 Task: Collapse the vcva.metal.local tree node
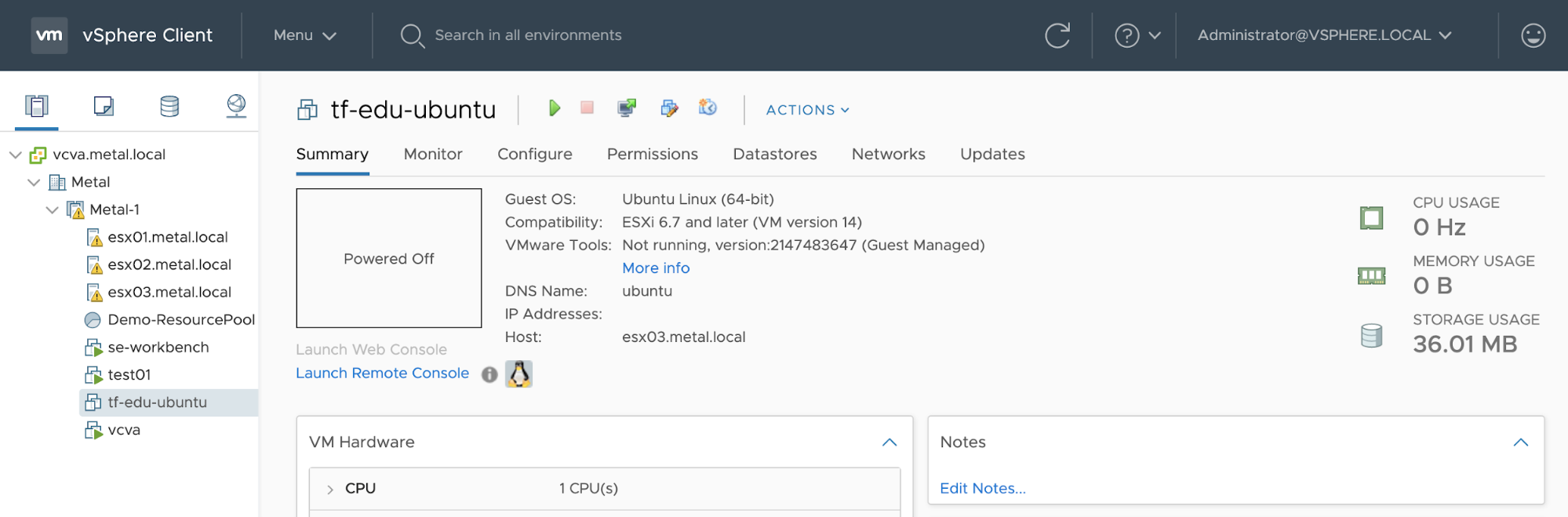coord(15,155)
